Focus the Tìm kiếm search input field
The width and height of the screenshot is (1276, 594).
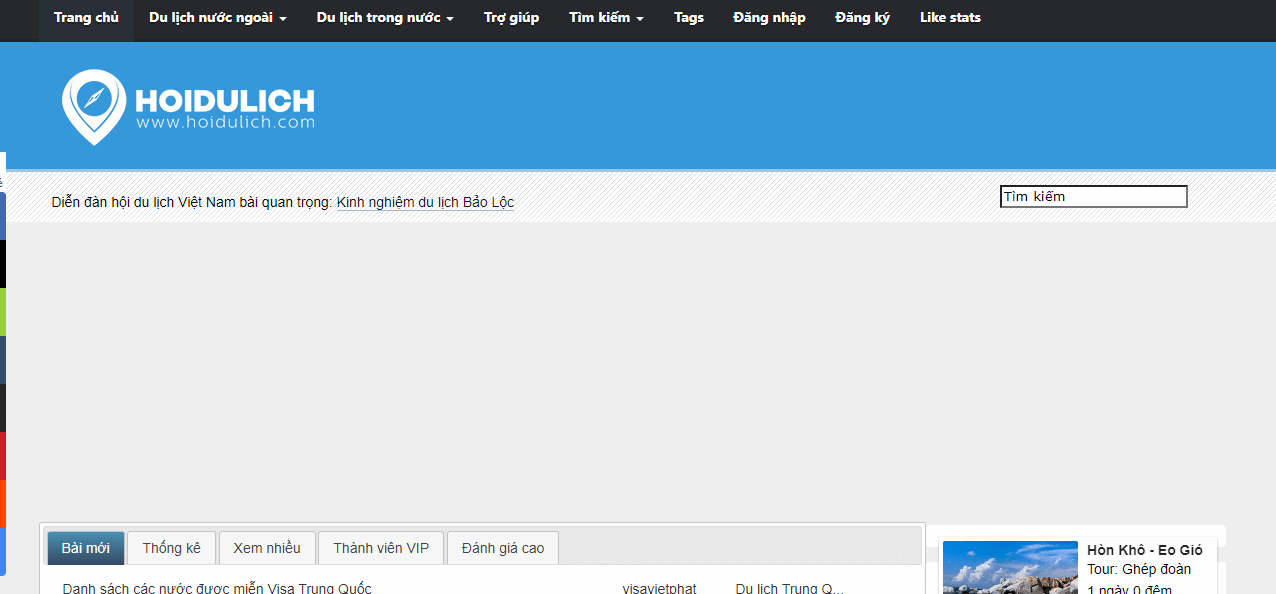pos(1093,197)
